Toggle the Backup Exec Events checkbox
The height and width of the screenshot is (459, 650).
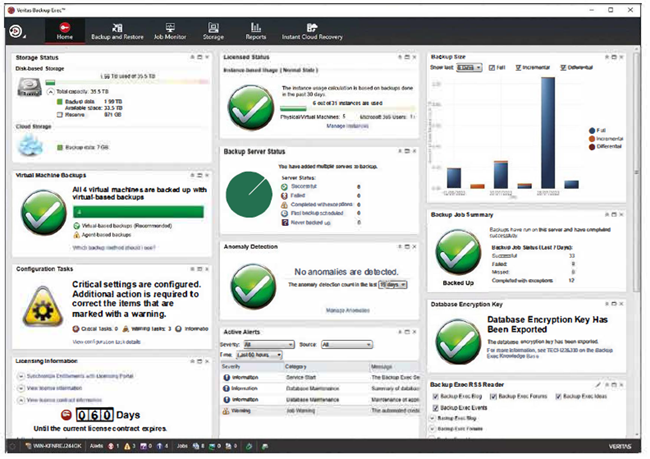coord(435,408)
